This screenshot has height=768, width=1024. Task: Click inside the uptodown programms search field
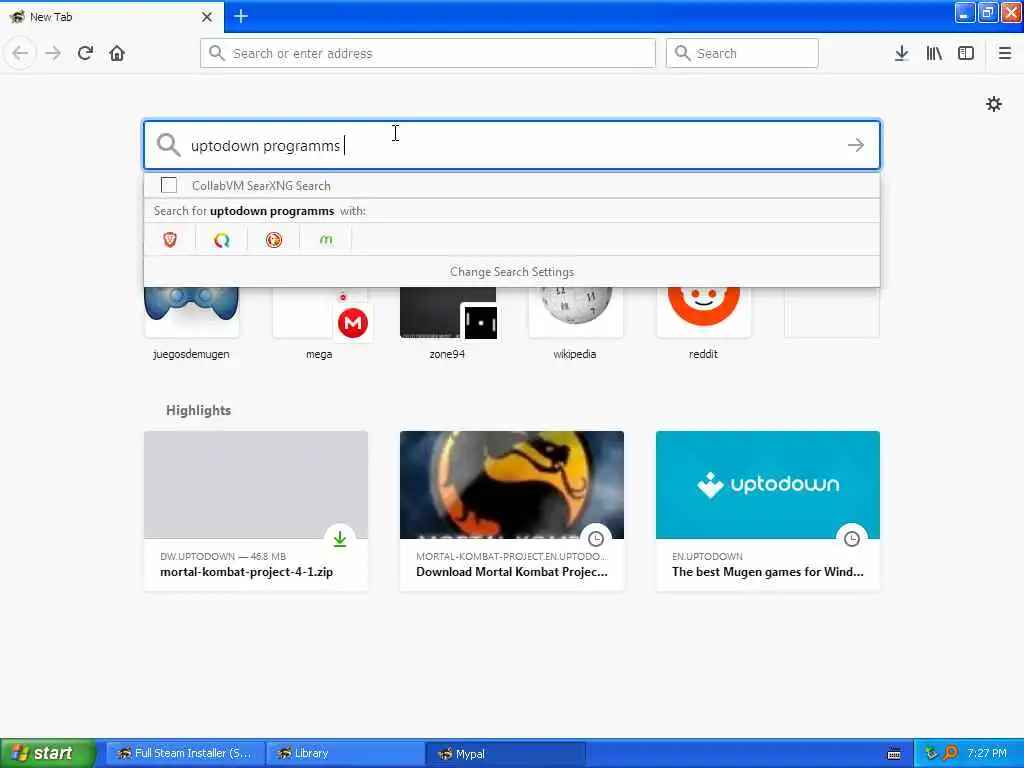click(x=511, y=145)
